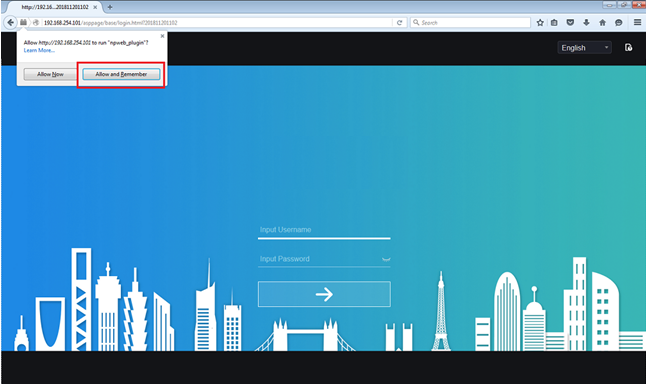646x384 pixels.
Task: Click the plugin download icon beside language selector
Action: pos(628,47)
